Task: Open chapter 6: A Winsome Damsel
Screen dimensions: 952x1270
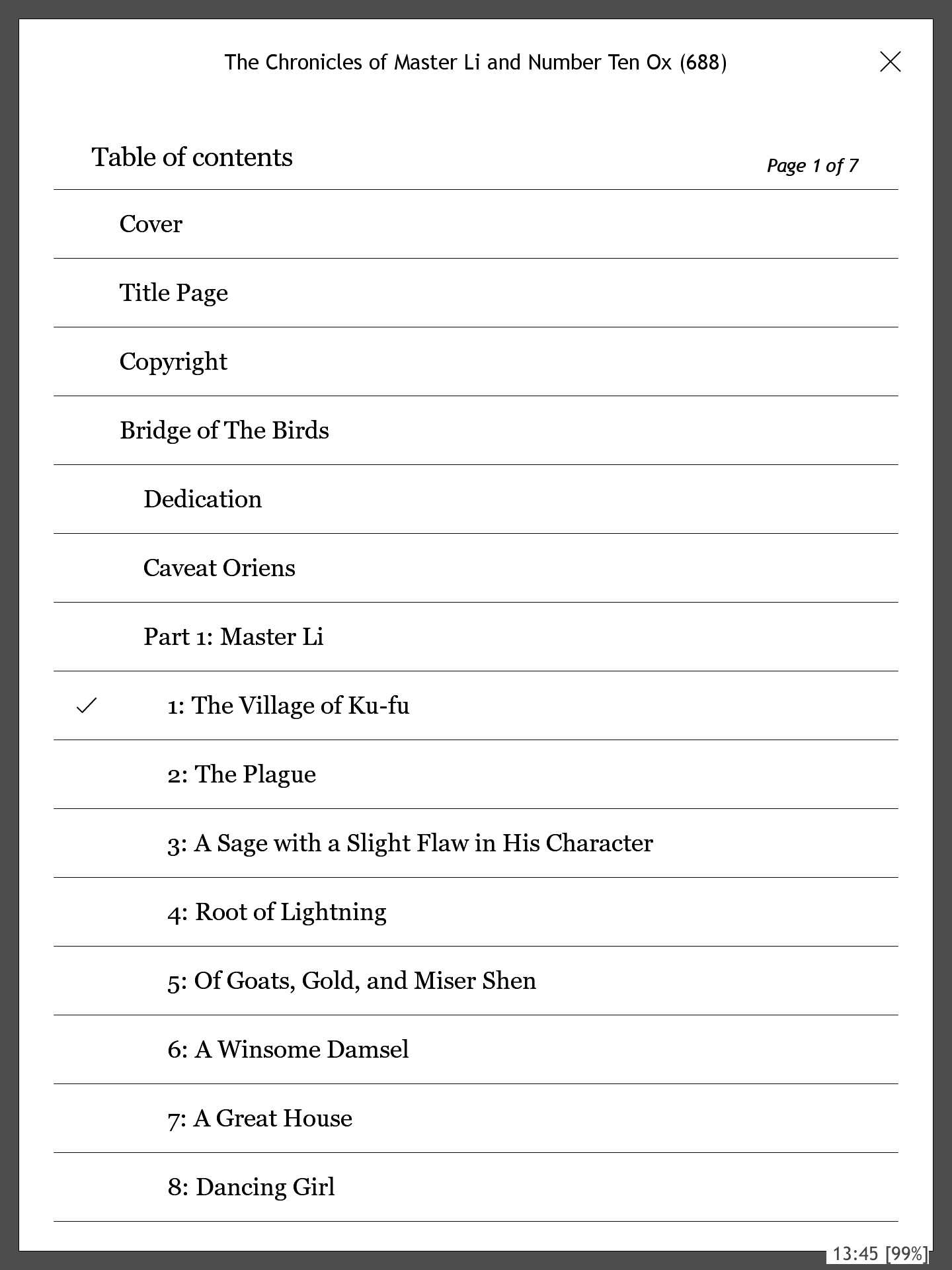Action: click(x=288, y=1050)
